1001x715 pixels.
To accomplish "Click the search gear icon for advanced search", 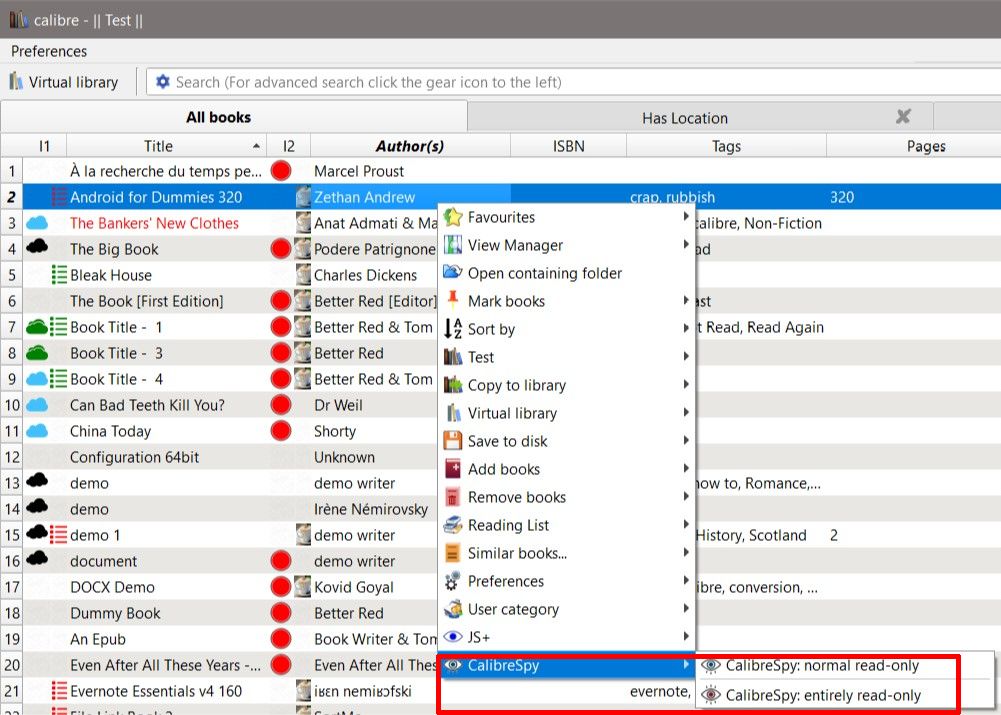I will point(163,82).
